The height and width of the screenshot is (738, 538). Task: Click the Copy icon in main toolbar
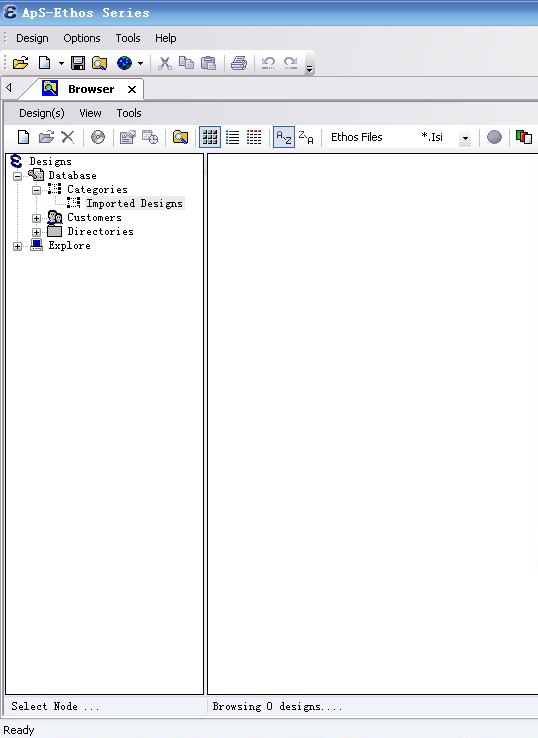(x=186, y=63)
